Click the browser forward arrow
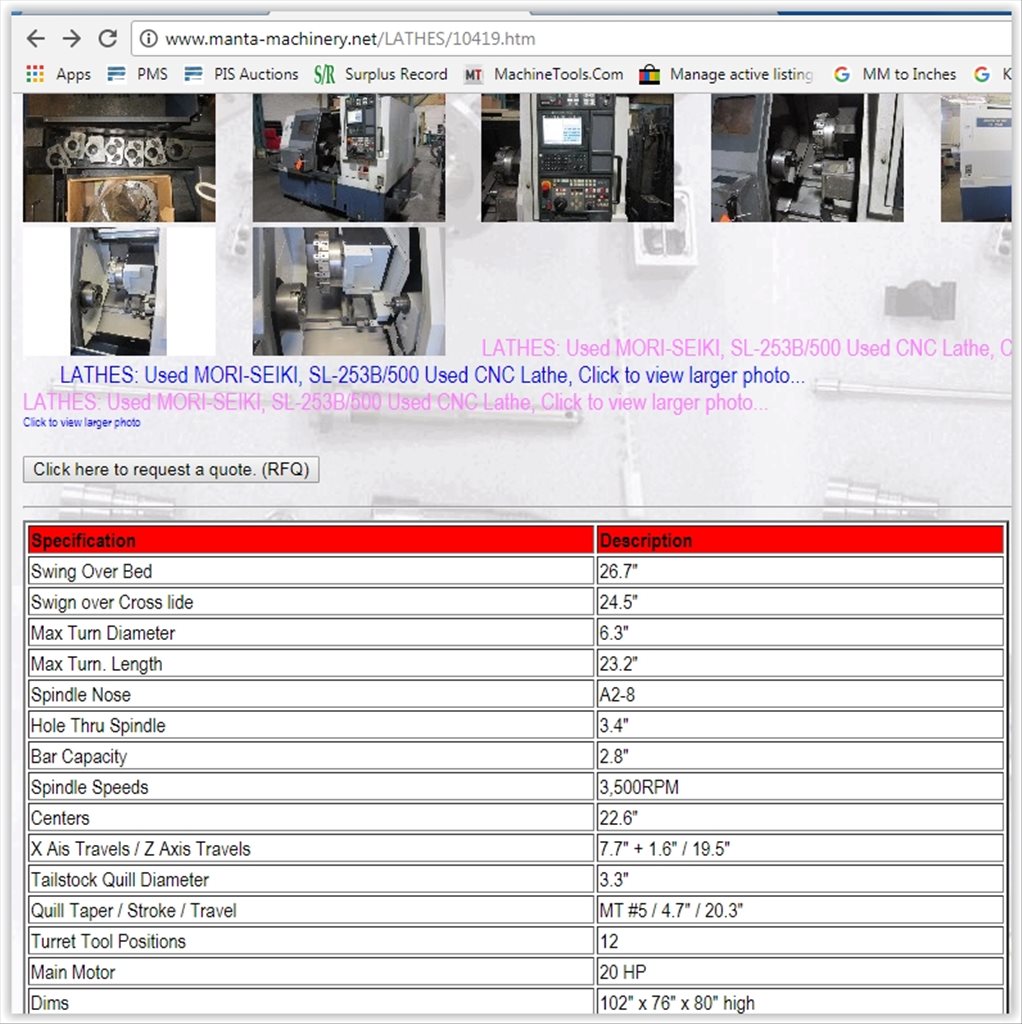This screenshot has height=1024, width=1022. point(71,39)
